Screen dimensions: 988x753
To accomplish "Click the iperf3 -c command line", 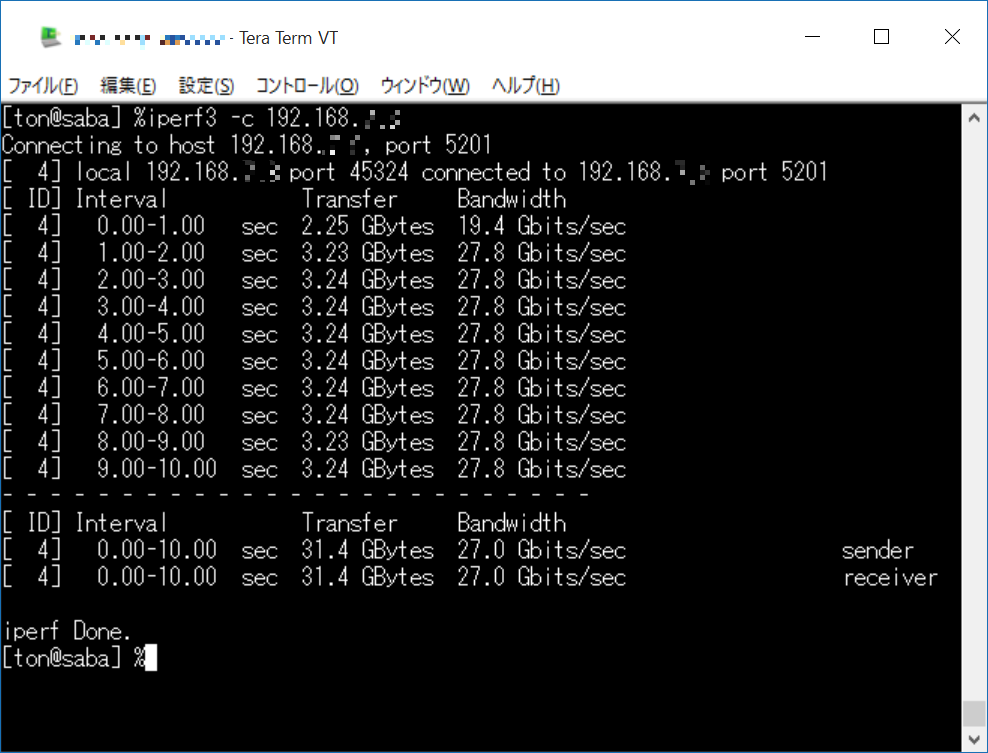I will 200,118.
